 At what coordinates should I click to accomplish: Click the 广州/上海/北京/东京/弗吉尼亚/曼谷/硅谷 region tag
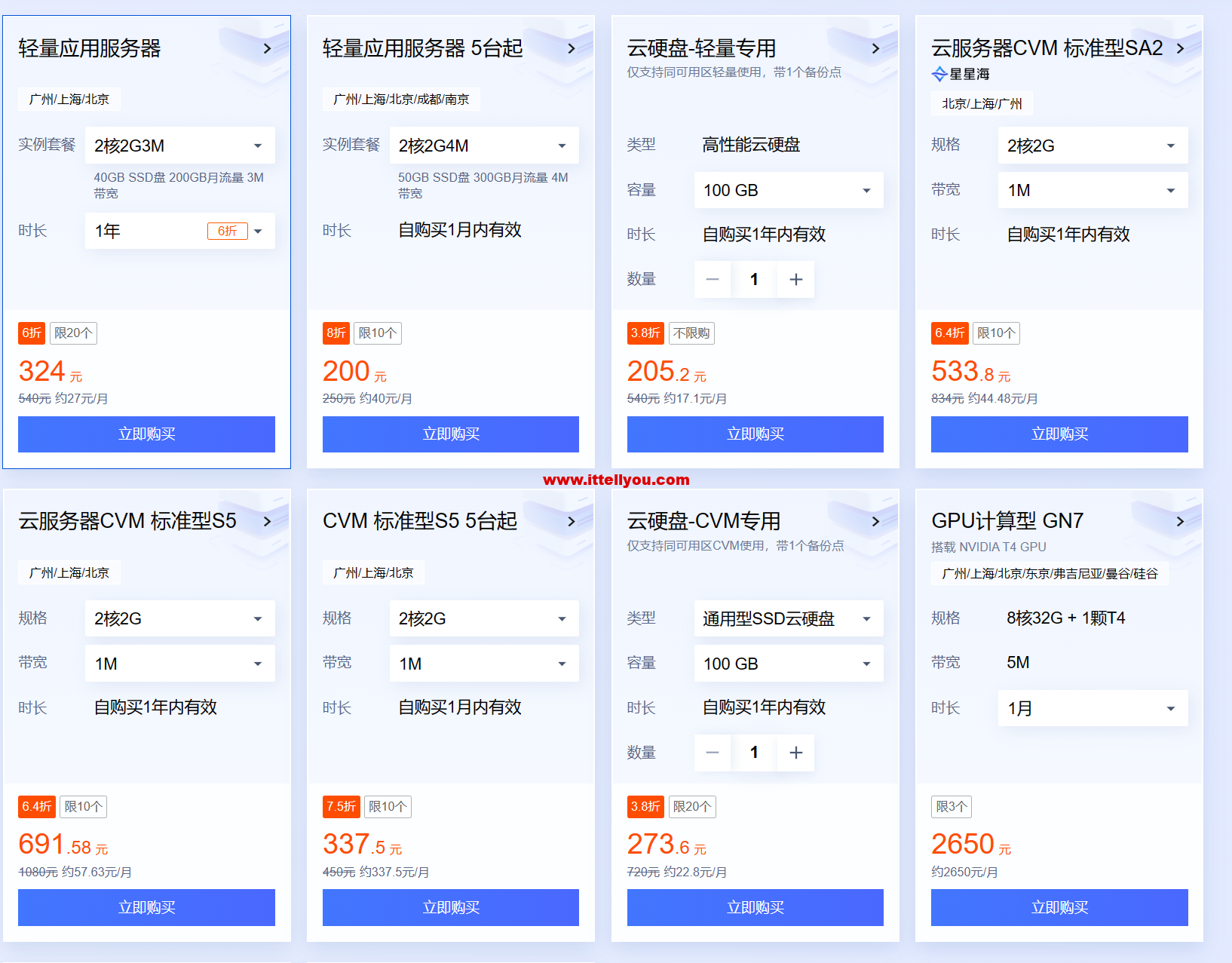(x=1050, y=573)
